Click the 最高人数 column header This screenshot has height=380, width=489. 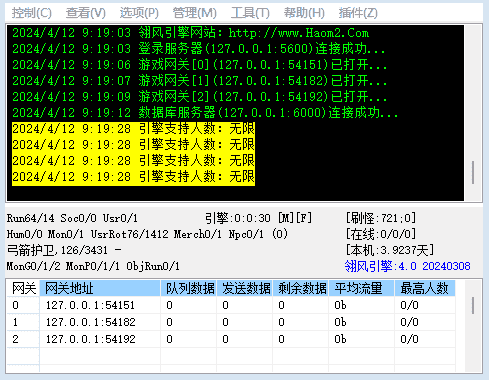tap(425, 288)
